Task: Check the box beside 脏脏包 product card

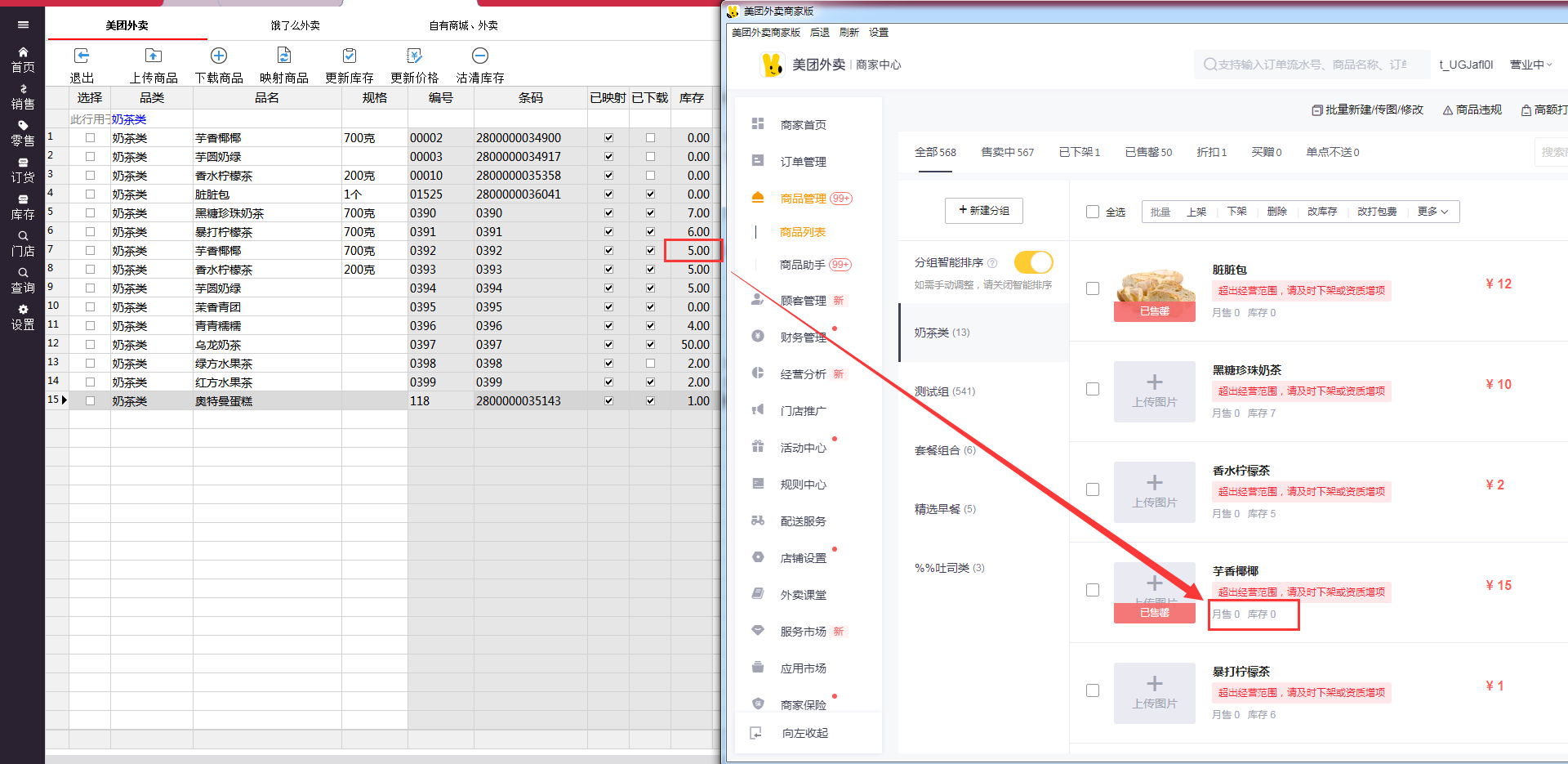Action: (x=1093, y=288)
